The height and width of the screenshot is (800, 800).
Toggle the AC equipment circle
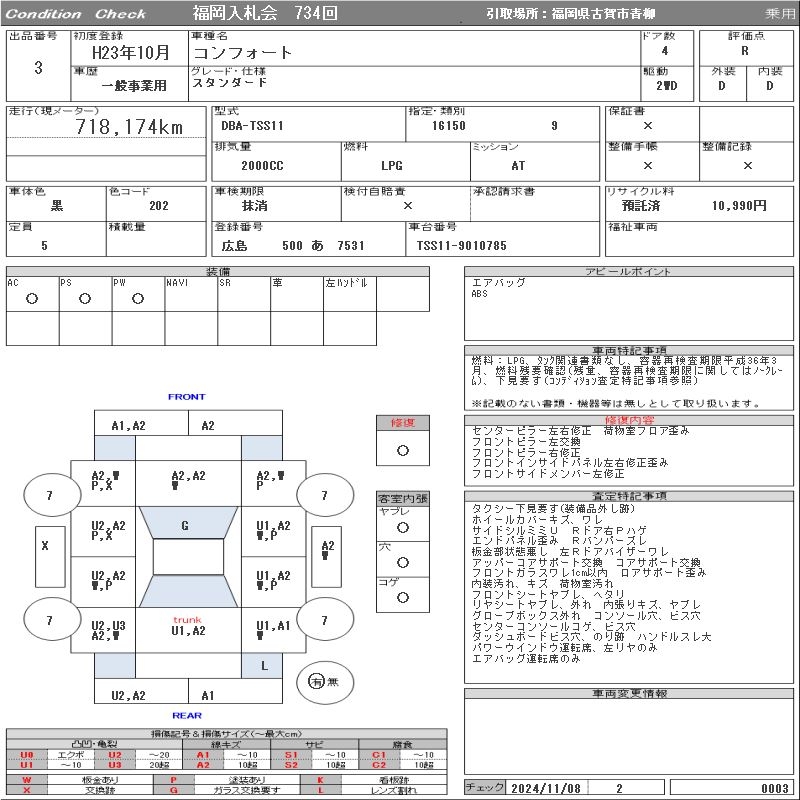pos(32,298)
